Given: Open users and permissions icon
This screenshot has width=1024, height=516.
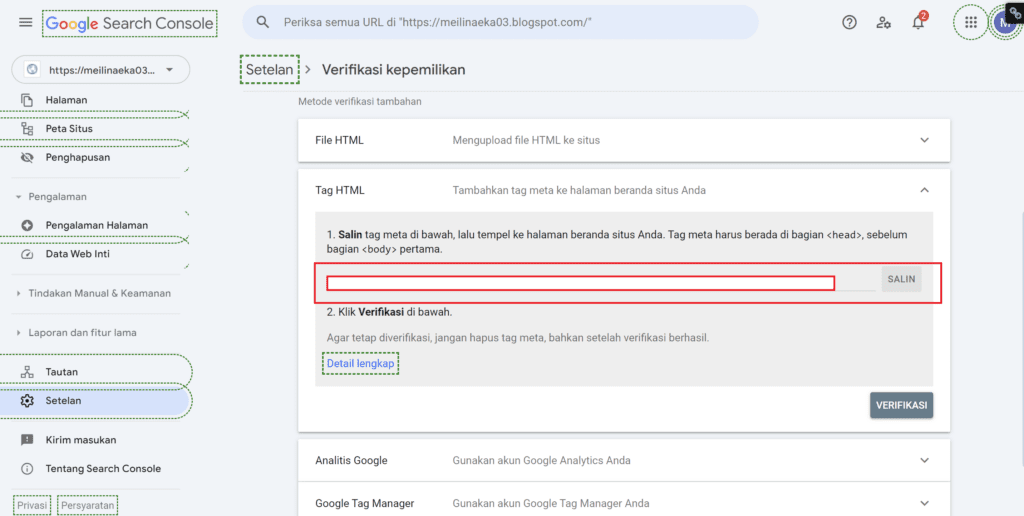Looking at the screenshot, I should coord(884,22).
